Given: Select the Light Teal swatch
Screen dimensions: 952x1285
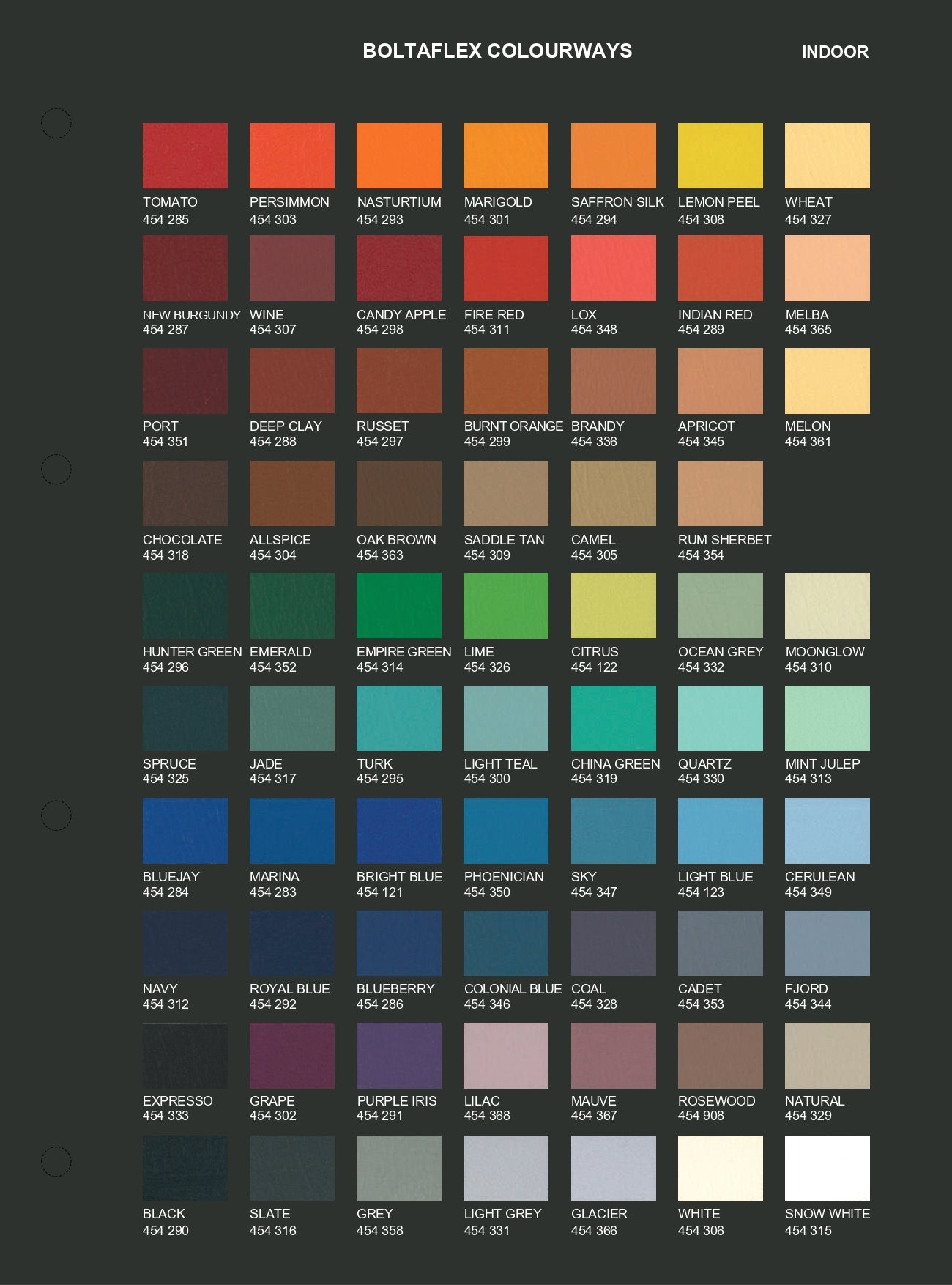Looking at the screenshot, I should (506, 718).
